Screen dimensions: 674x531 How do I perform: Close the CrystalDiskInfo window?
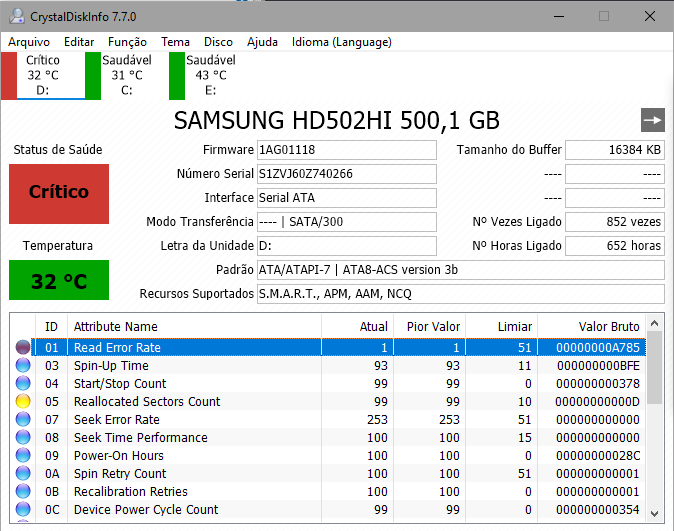pos(650,16)
